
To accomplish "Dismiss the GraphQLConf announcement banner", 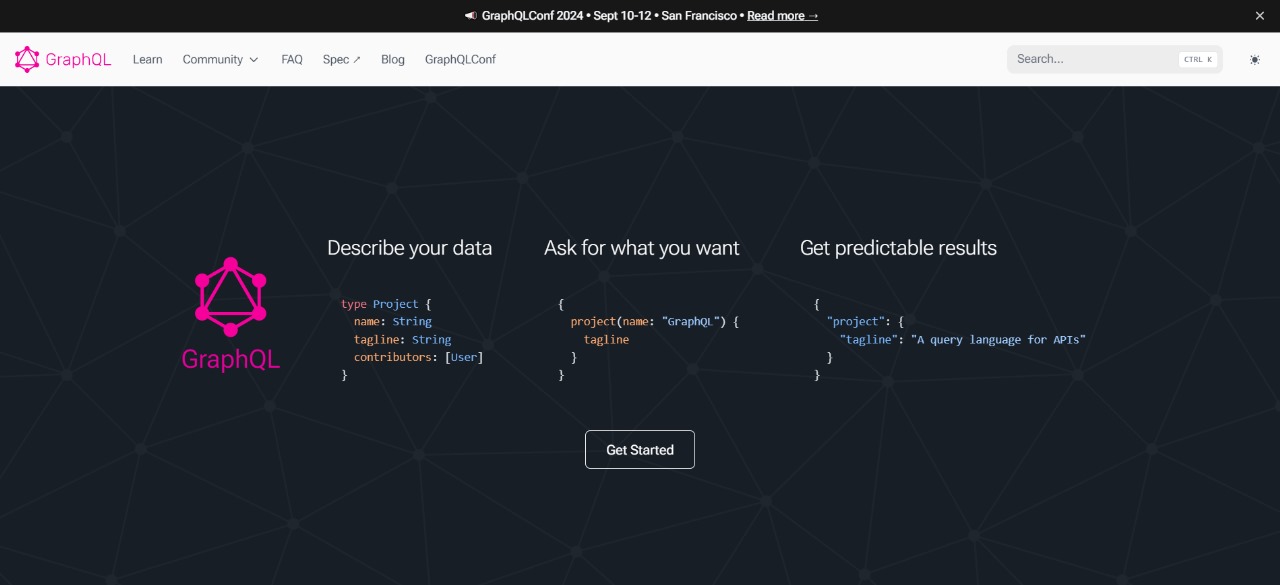I will click(1259, 16).
